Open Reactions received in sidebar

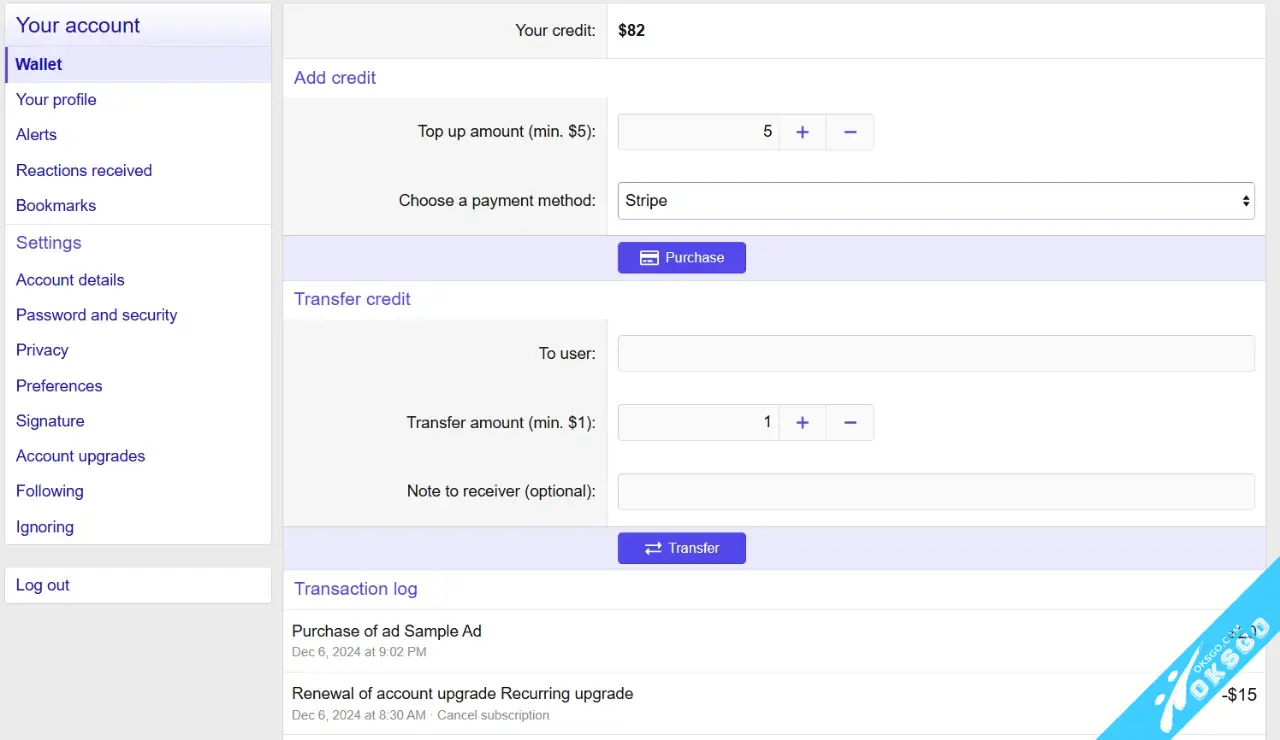[x=84, y=171]
